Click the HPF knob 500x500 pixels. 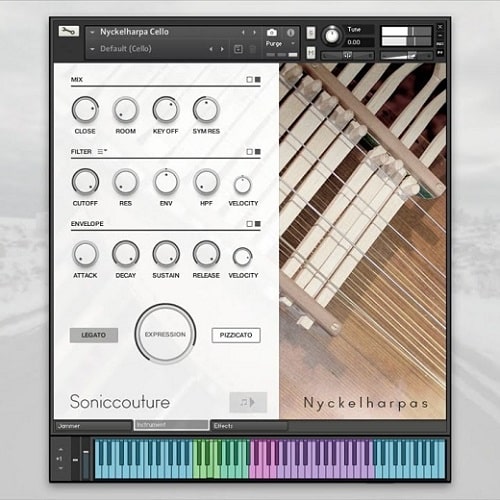point(206,182)
